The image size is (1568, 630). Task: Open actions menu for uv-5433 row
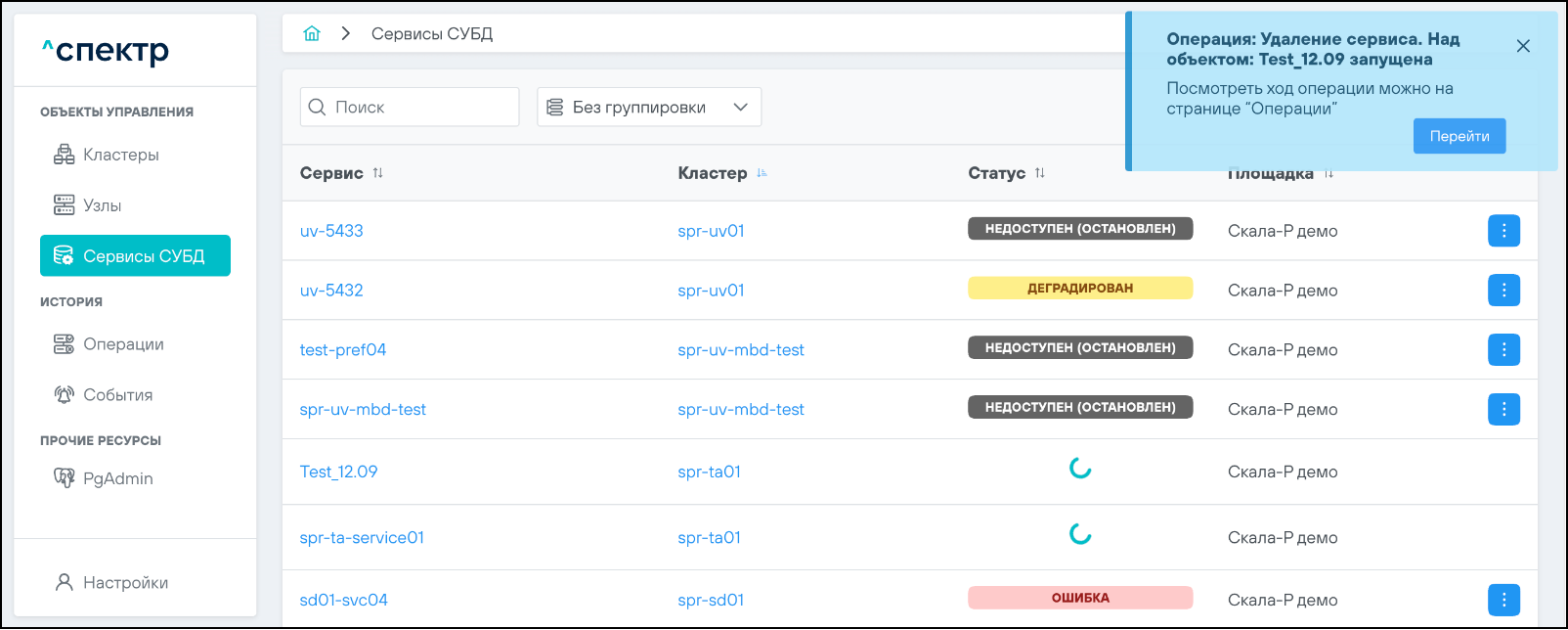[x=1503, y=231]
